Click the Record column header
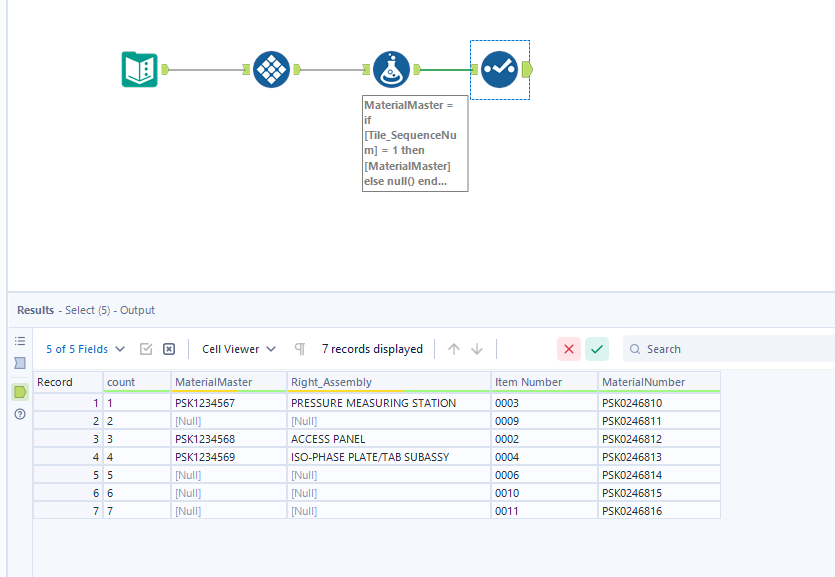835x577 pixels. 68,382
